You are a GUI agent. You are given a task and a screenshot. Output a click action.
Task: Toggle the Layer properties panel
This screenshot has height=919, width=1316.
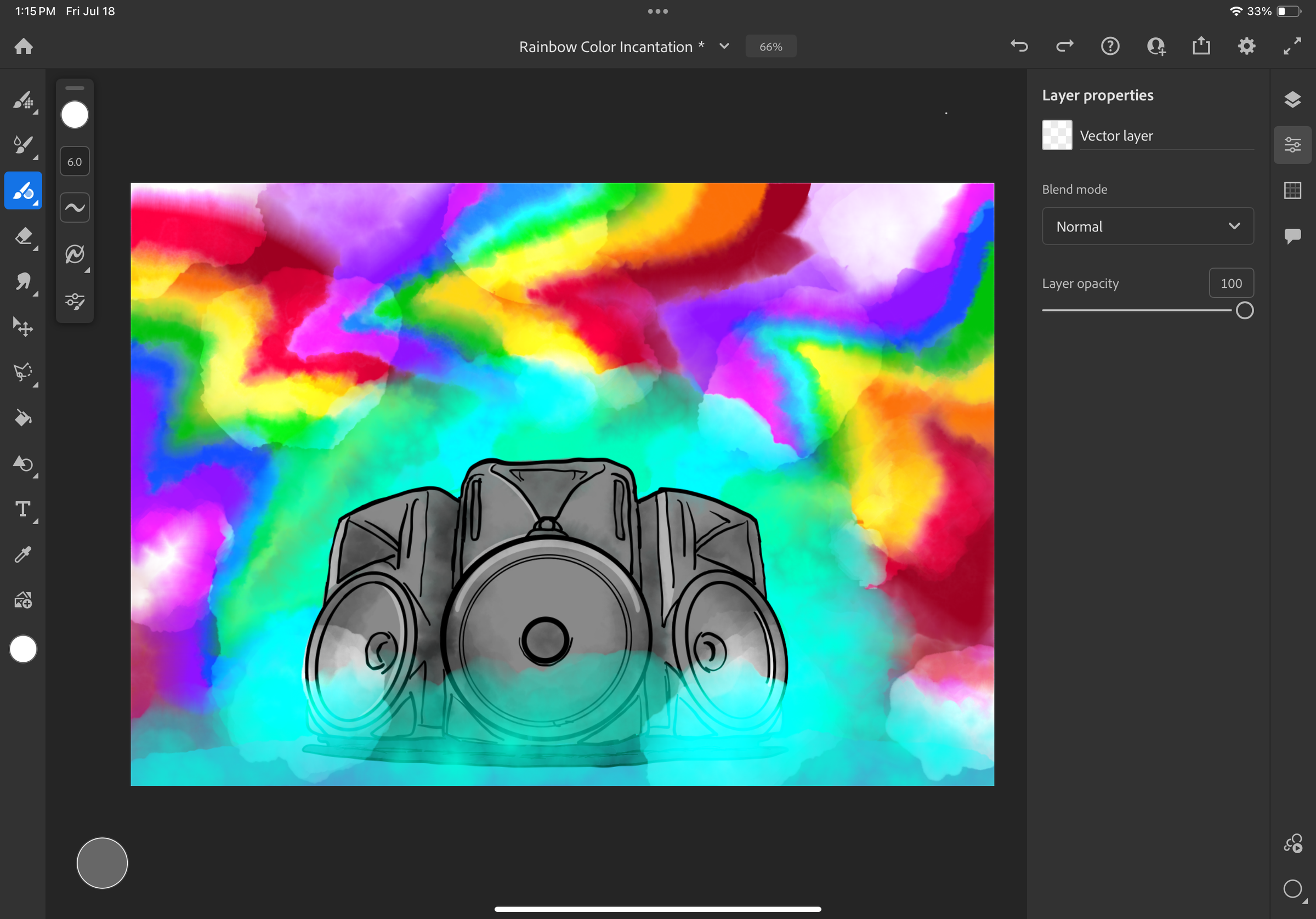point(1292,145)
